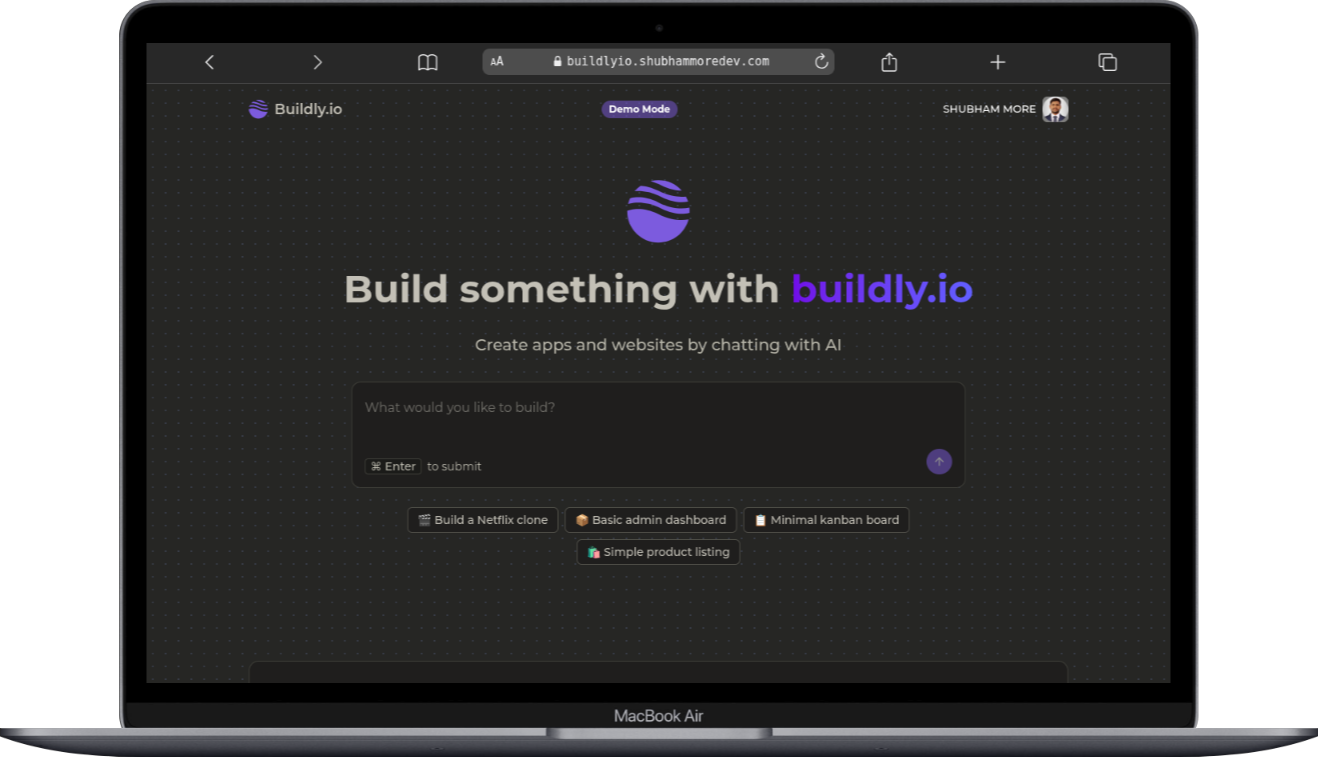Click the Buildly.io logo in the header
The image size is (1318, 757).
tap(294, 108)
